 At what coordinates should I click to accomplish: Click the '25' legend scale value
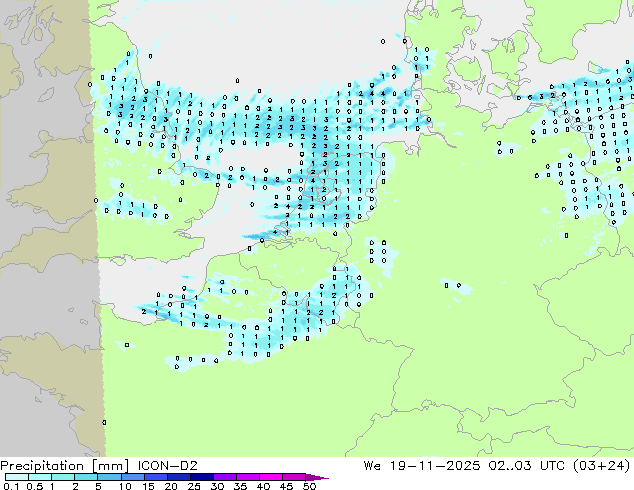[x=194, y=486]
